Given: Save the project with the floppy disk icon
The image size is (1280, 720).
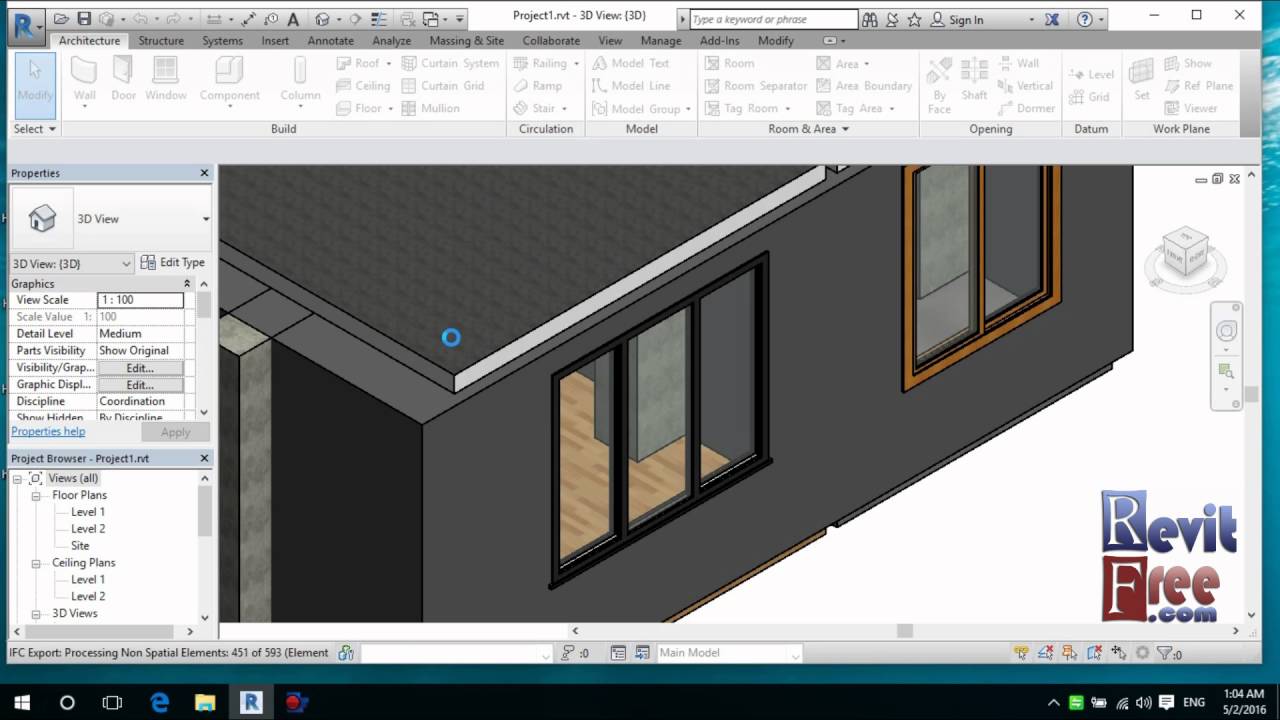Looking at the screenshot, I should point(84,19).
